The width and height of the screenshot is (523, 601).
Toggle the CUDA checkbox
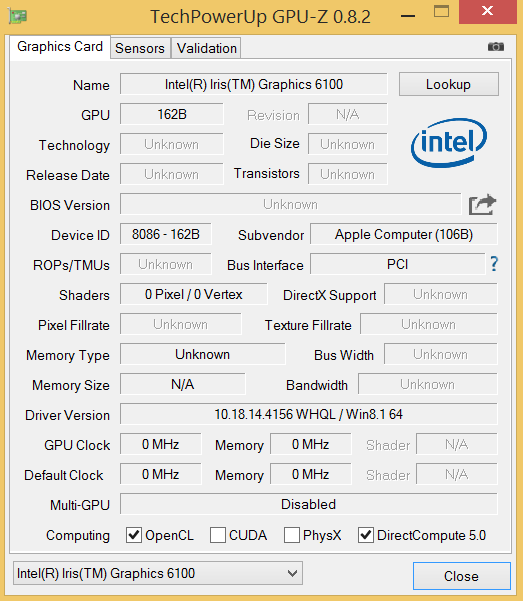tap(218, 535)
